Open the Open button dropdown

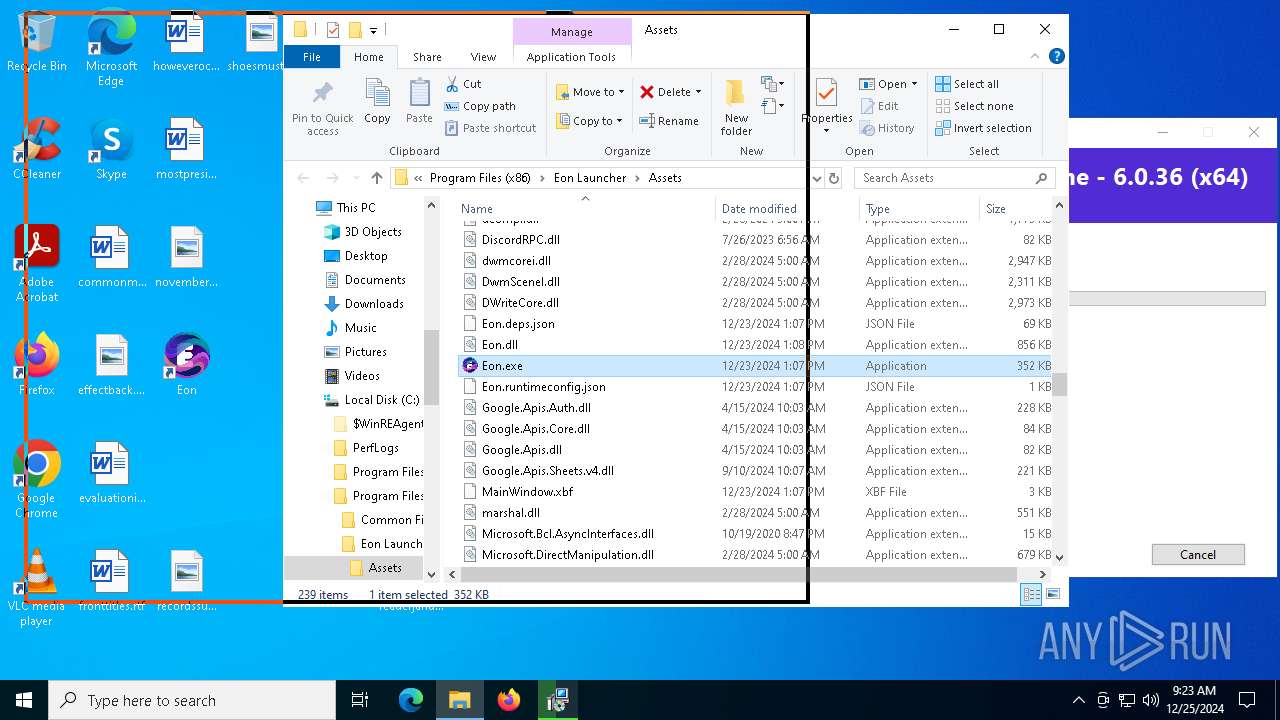click(x=914, y=84)
